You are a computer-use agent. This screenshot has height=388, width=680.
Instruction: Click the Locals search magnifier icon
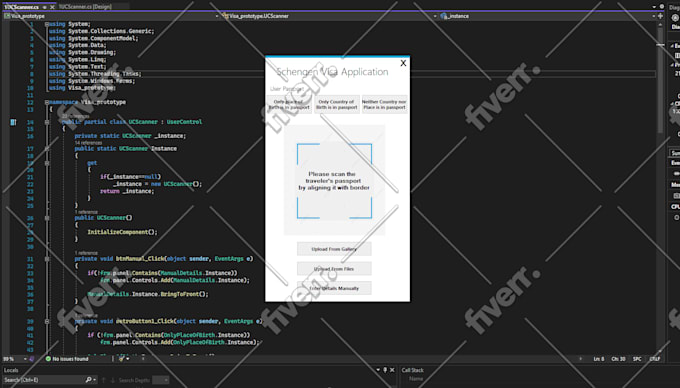88,380
